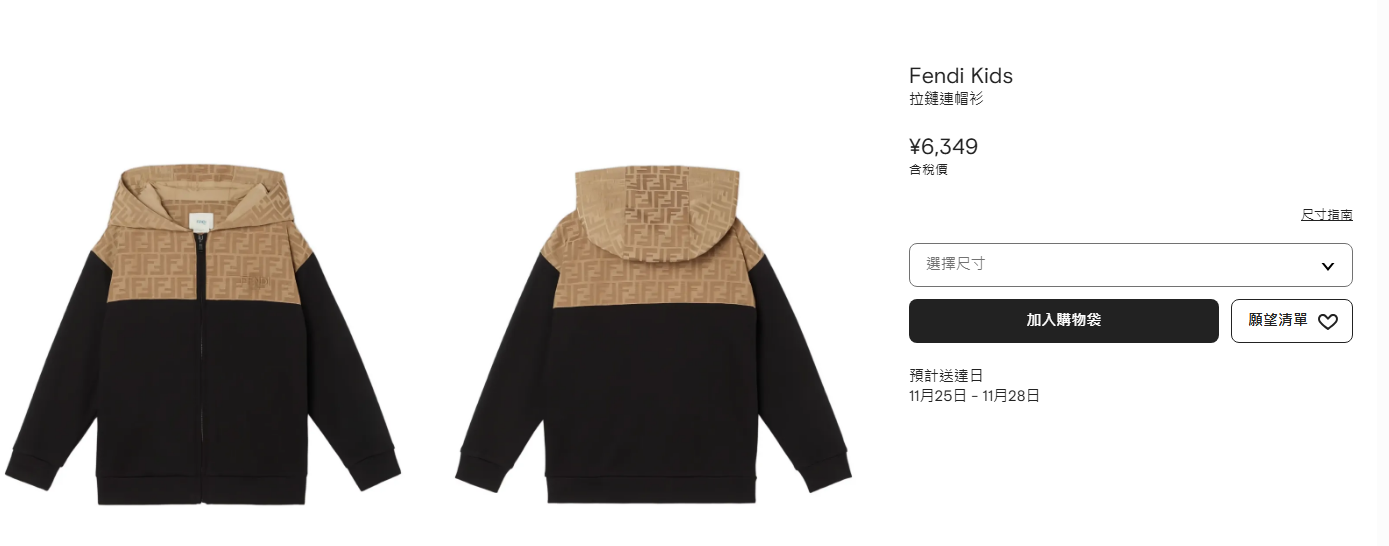Click the heart icon in wishlist button
This screenshot has height=546, width=1389.
pyautogui.click(x=1327, y=321)
